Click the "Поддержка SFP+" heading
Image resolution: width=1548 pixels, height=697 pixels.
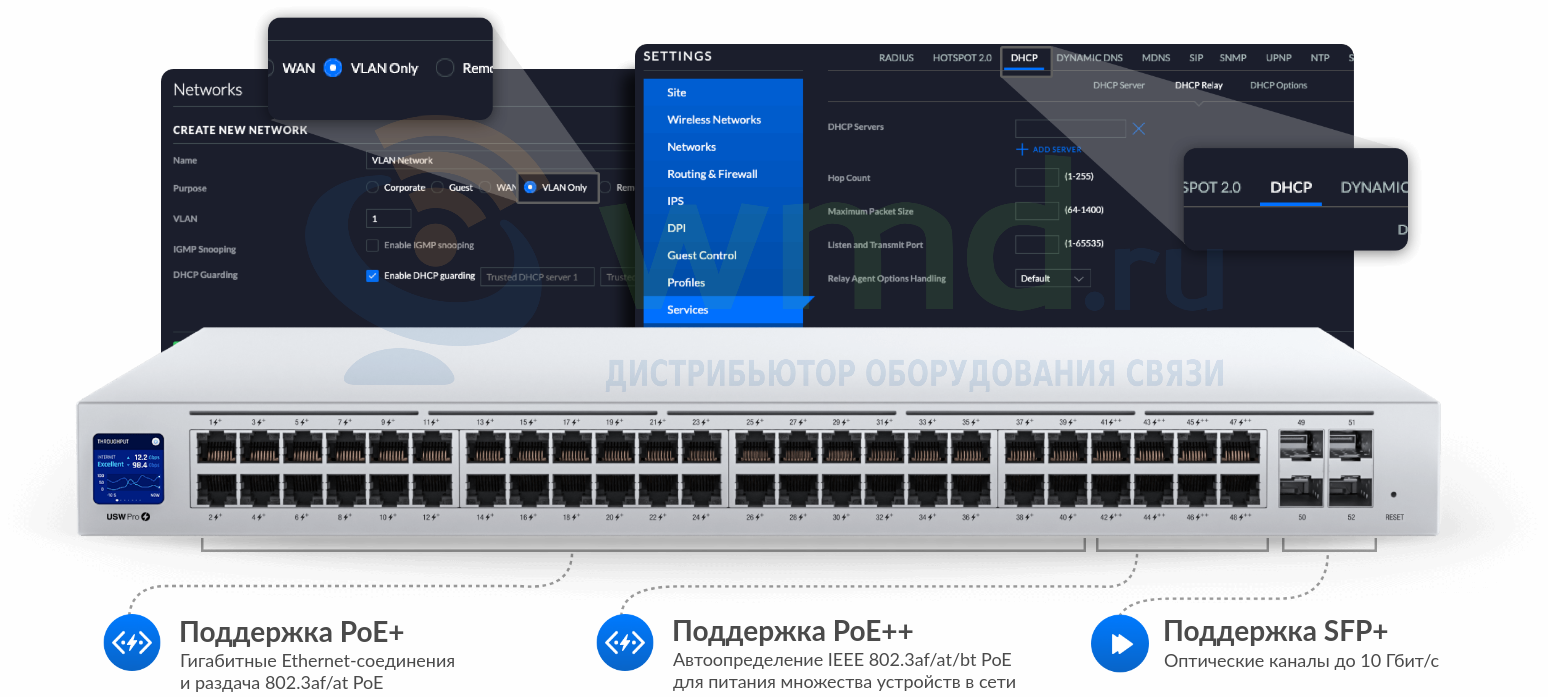(x=1276, y=632)
